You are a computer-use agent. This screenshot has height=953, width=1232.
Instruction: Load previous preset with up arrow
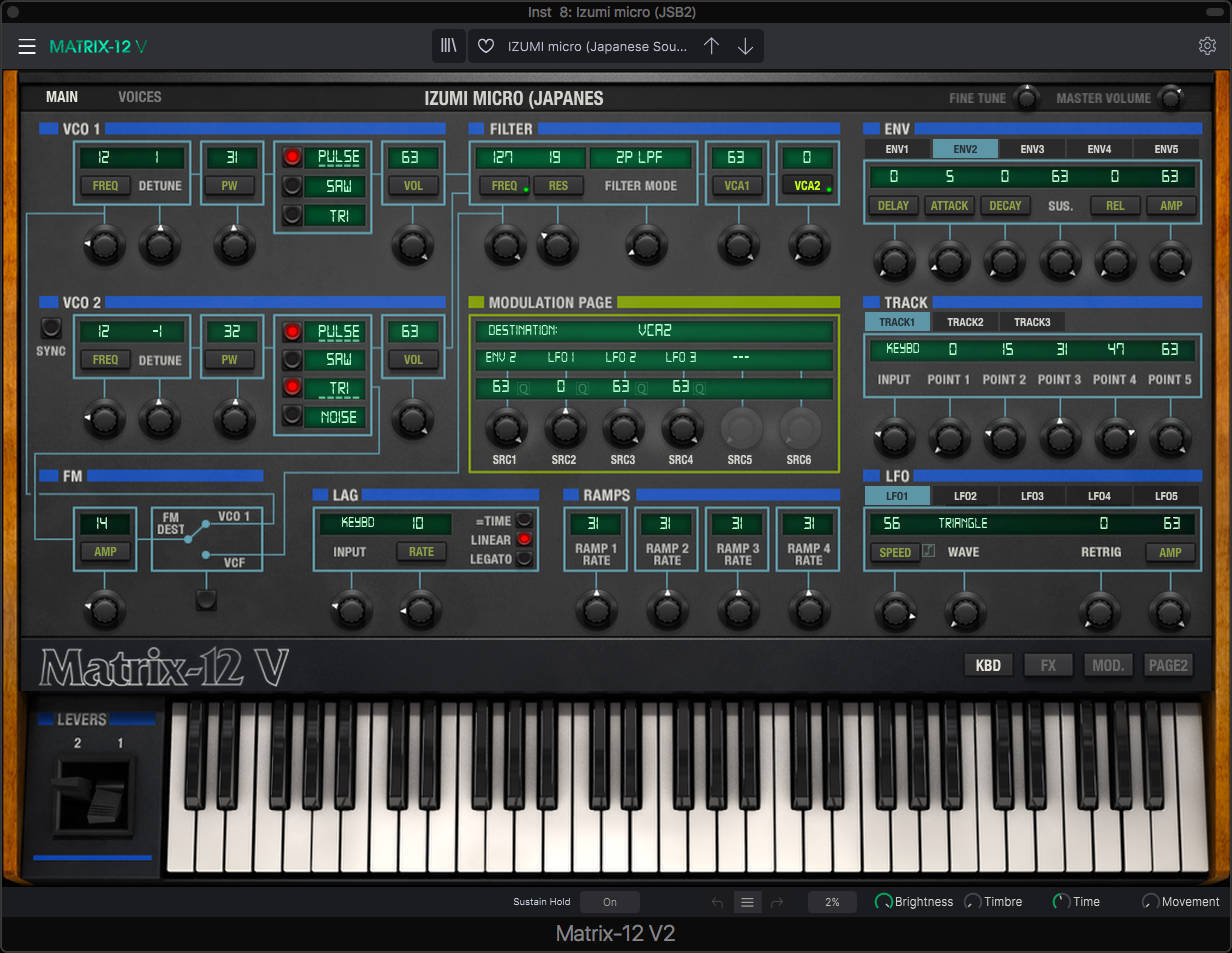711,46
